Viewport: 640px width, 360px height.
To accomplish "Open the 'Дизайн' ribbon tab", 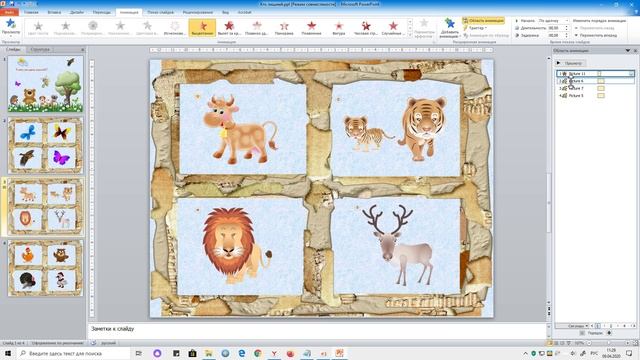I will coord(77,12).
